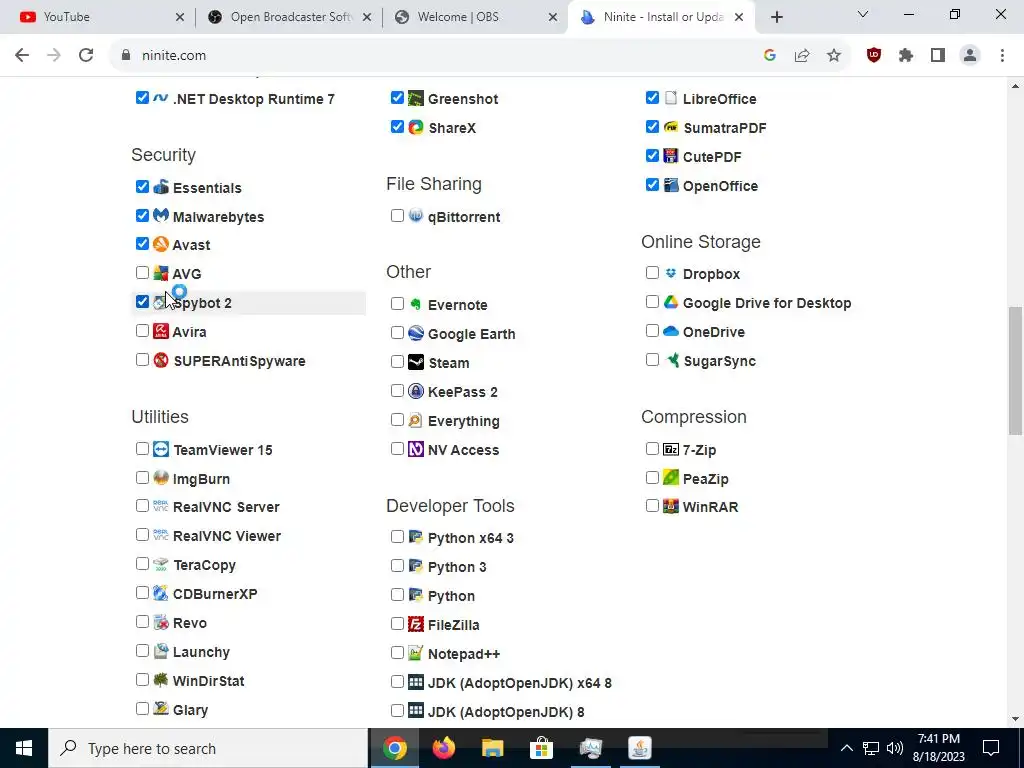Toggle the Chrome side panel
Screen dimensions: 1024x768
coord(938,56)
